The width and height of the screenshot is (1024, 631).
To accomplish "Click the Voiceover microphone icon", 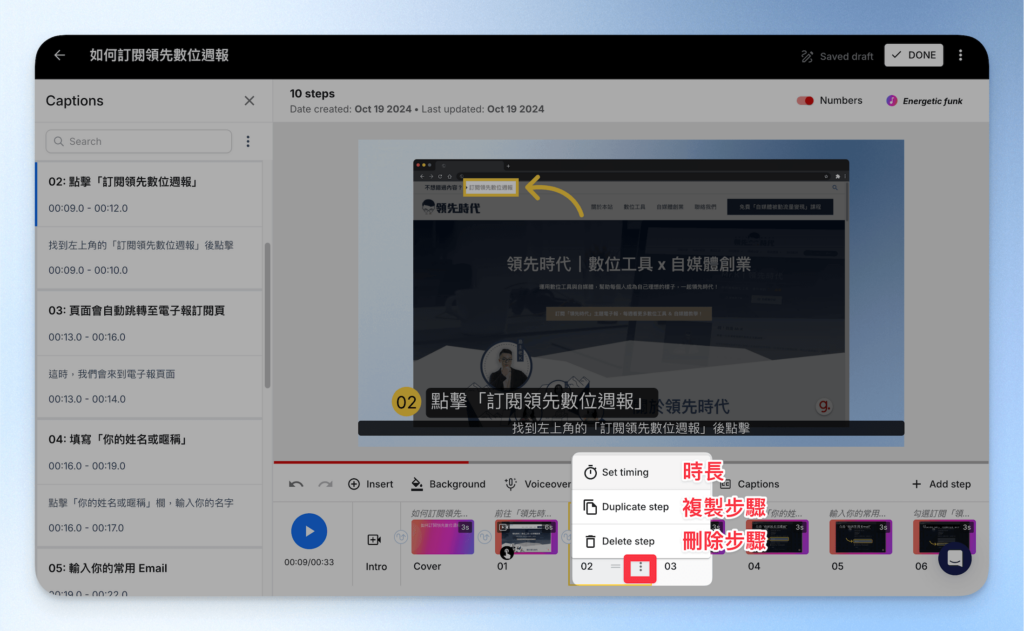I will (x=511, y=484).
